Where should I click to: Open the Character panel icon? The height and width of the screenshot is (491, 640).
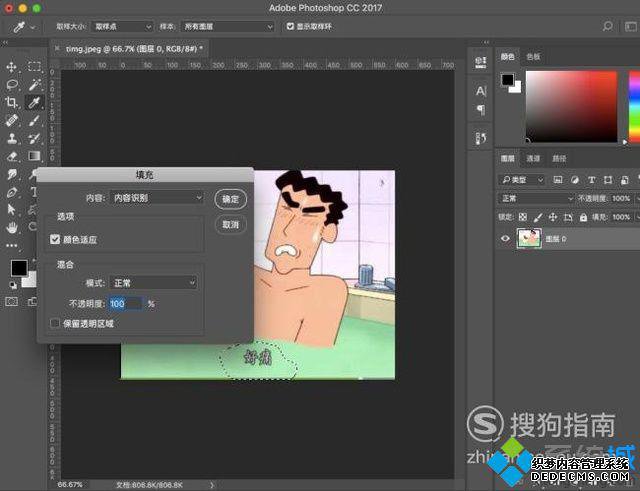pos(481,91)
